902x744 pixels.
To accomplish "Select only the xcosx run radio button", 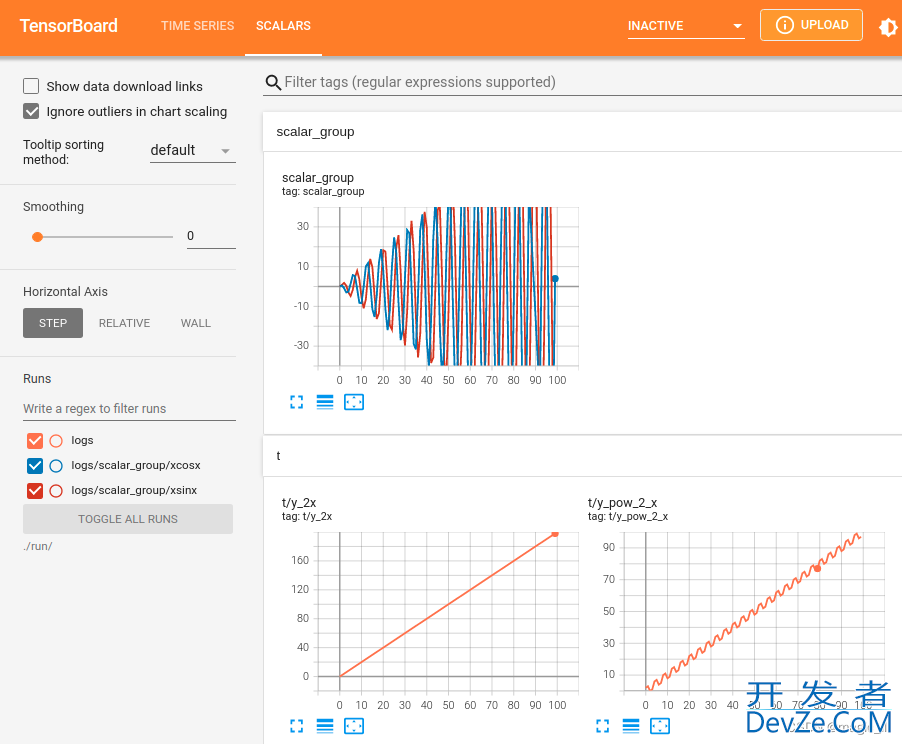I will [x=56, y=466].
